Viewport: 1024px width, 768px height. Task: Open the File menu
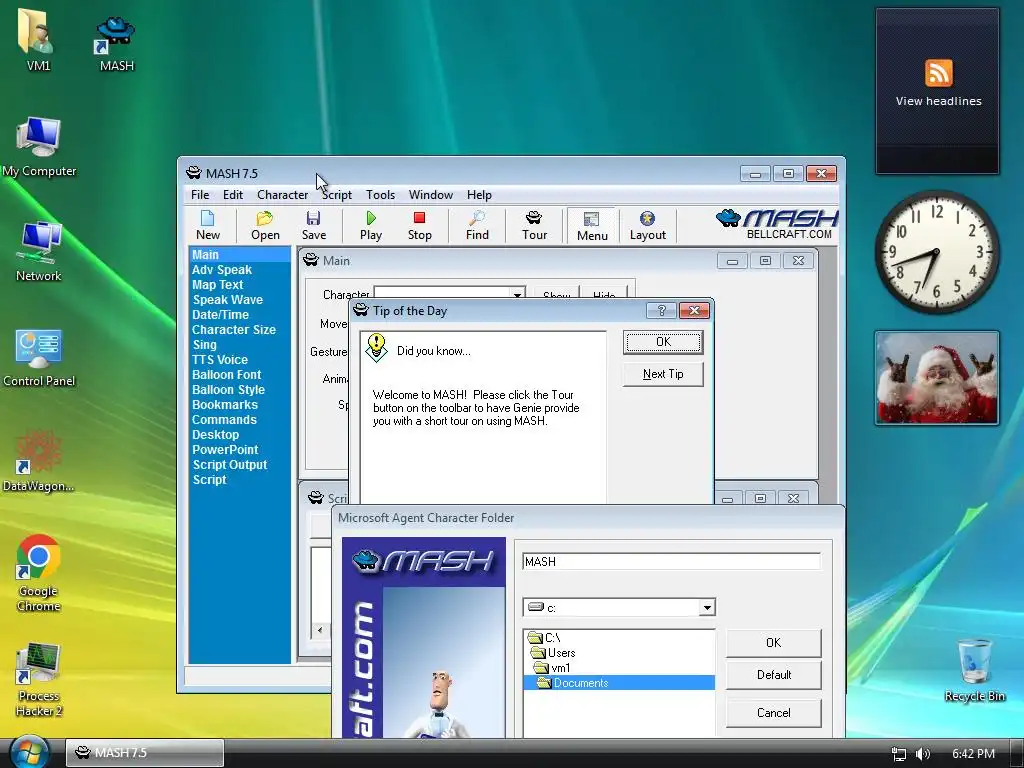[x=200, y=195]
